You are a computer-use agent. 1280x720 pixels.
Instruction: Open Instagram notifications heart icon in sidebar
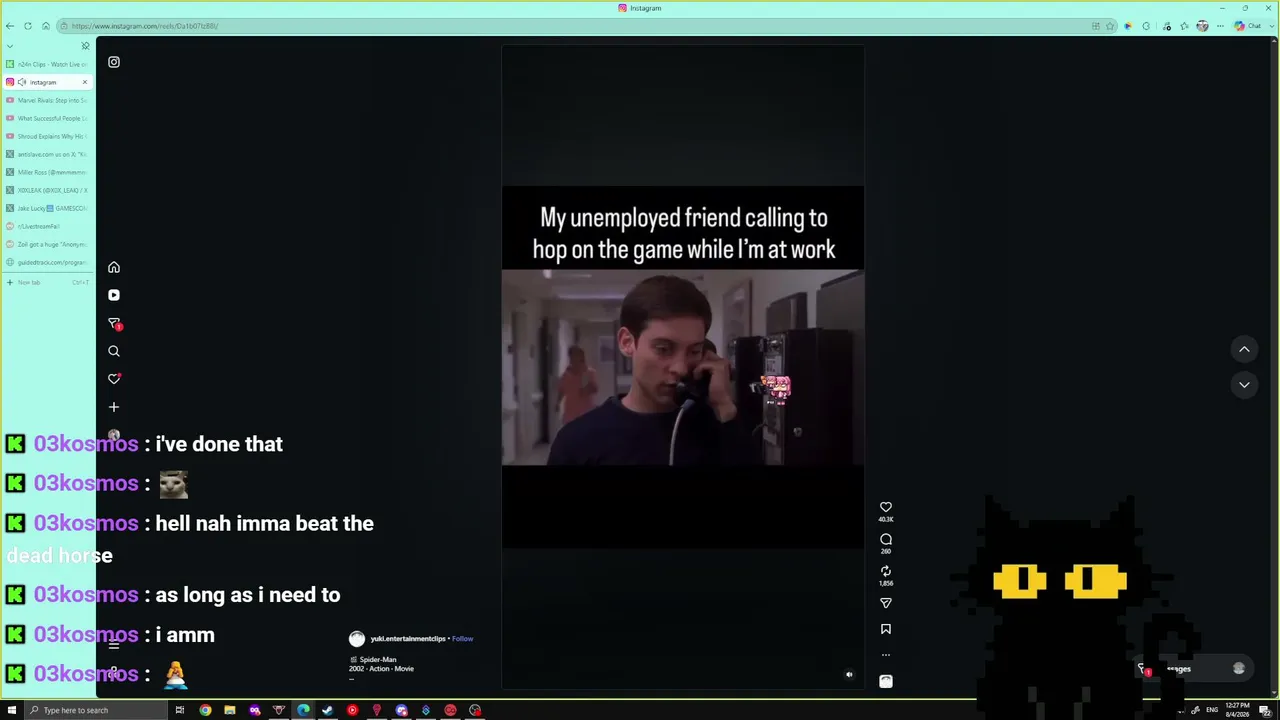click(x=114, y=379)
